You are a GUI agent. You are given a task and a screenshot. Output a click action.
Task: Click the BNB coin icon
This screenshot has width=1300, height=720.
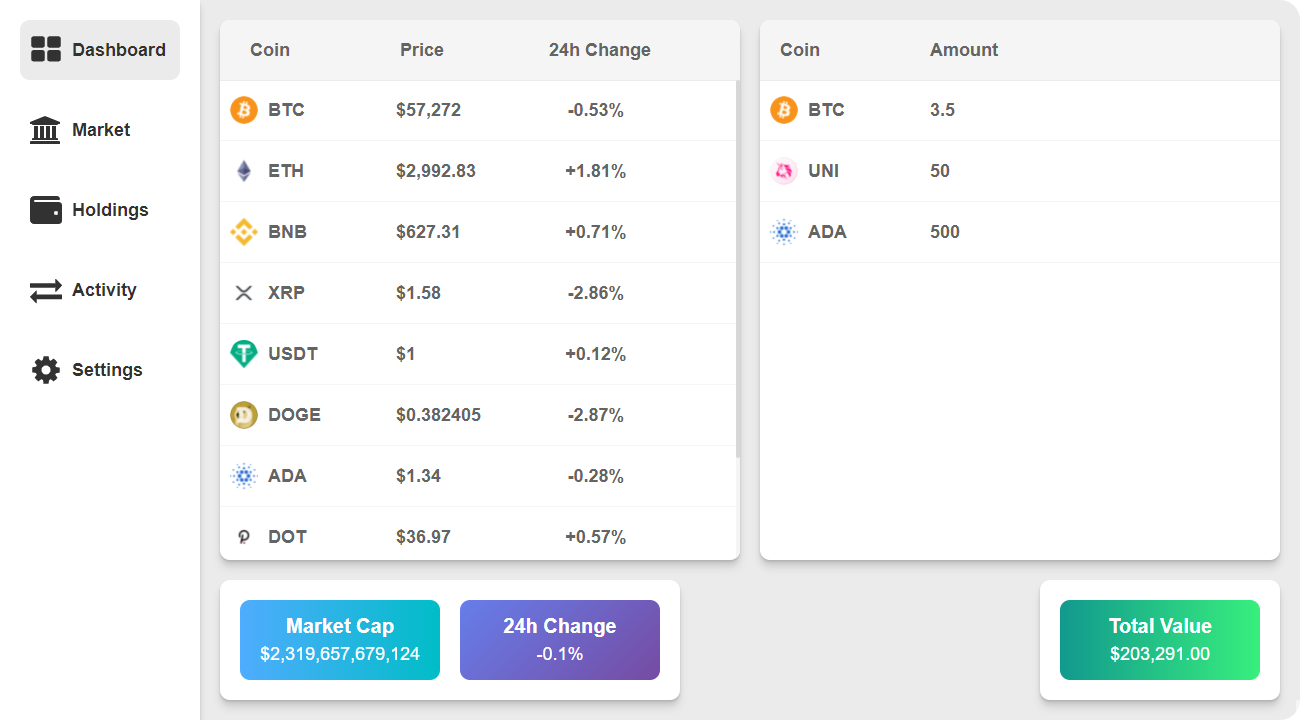point(244,232)
